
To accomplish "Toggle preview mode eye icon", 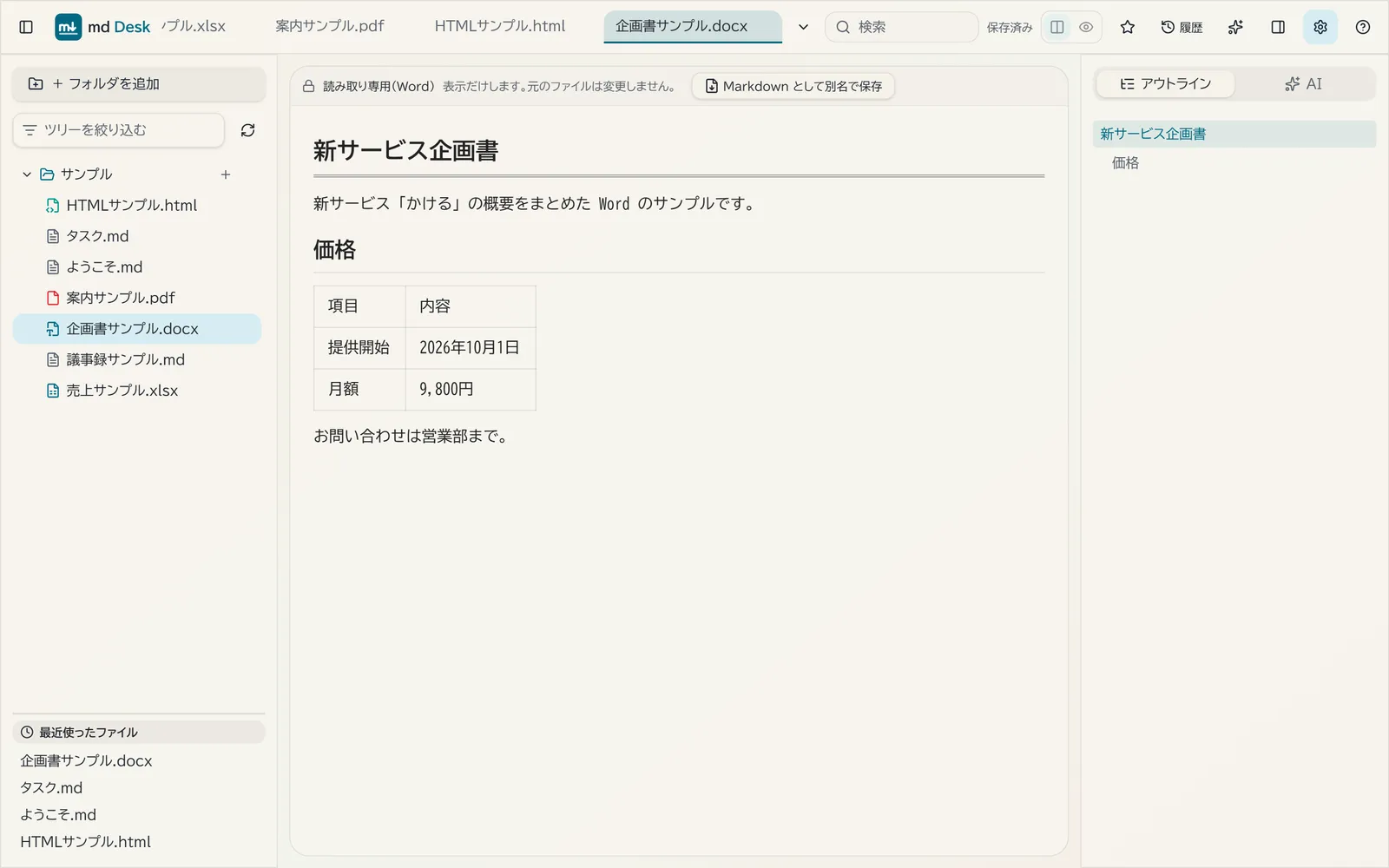I will tap(1086, 27).
